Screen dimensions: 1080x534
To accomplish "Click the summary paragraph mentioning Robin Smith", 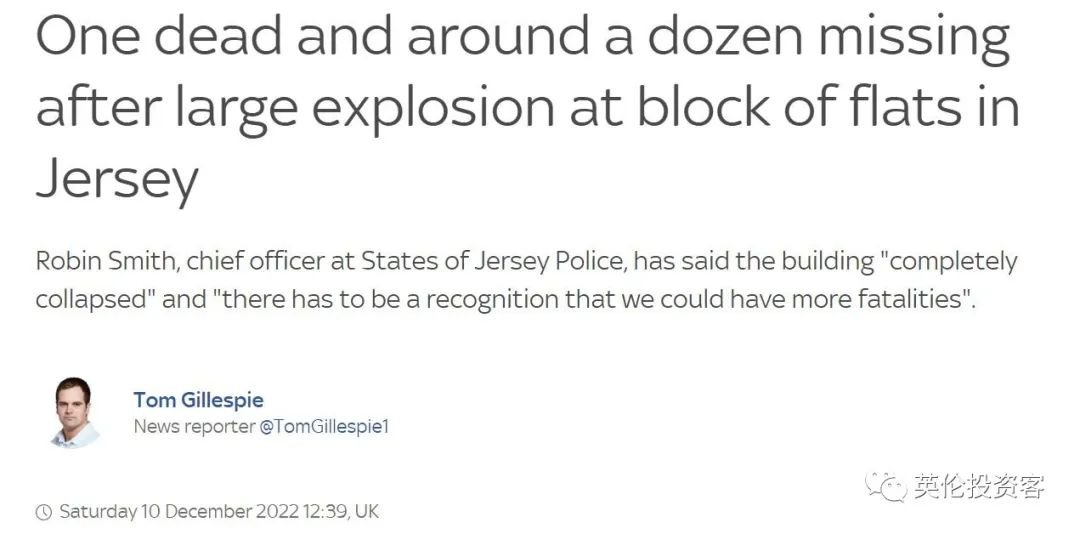I will (x=526, y=281).
